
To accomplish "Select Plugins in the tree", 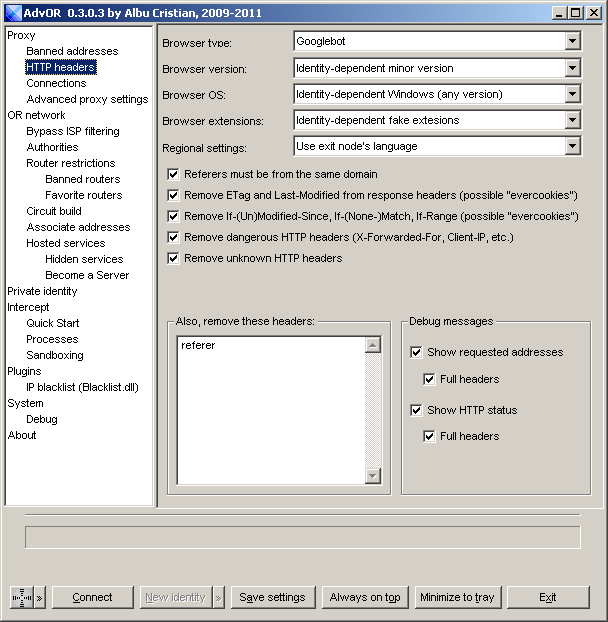I will (x=24, y=371).
